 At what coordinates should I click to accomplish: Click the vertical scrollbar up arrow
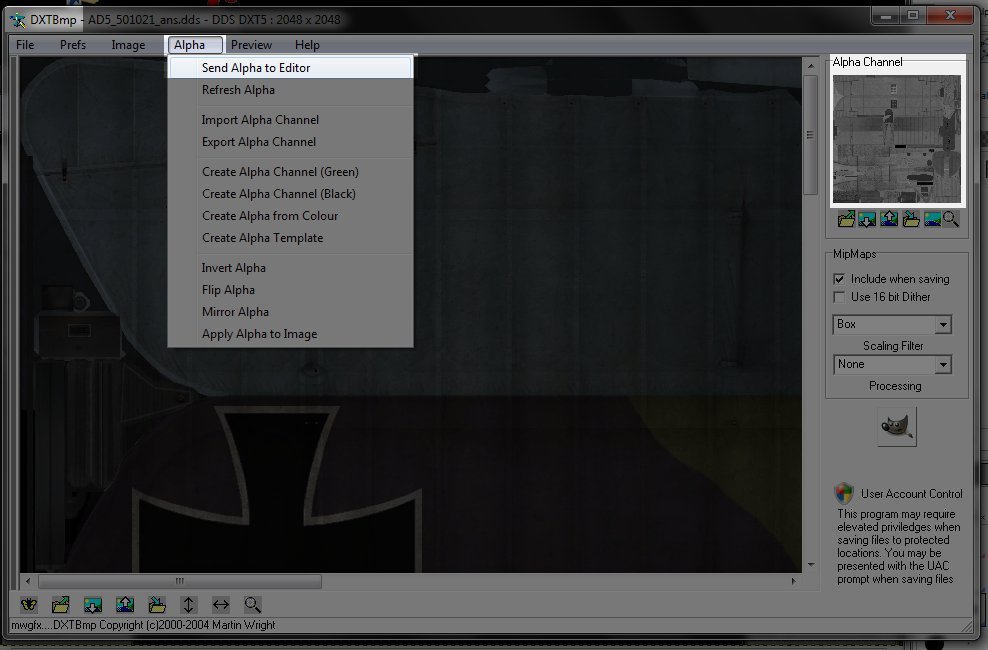click(810, 66)
